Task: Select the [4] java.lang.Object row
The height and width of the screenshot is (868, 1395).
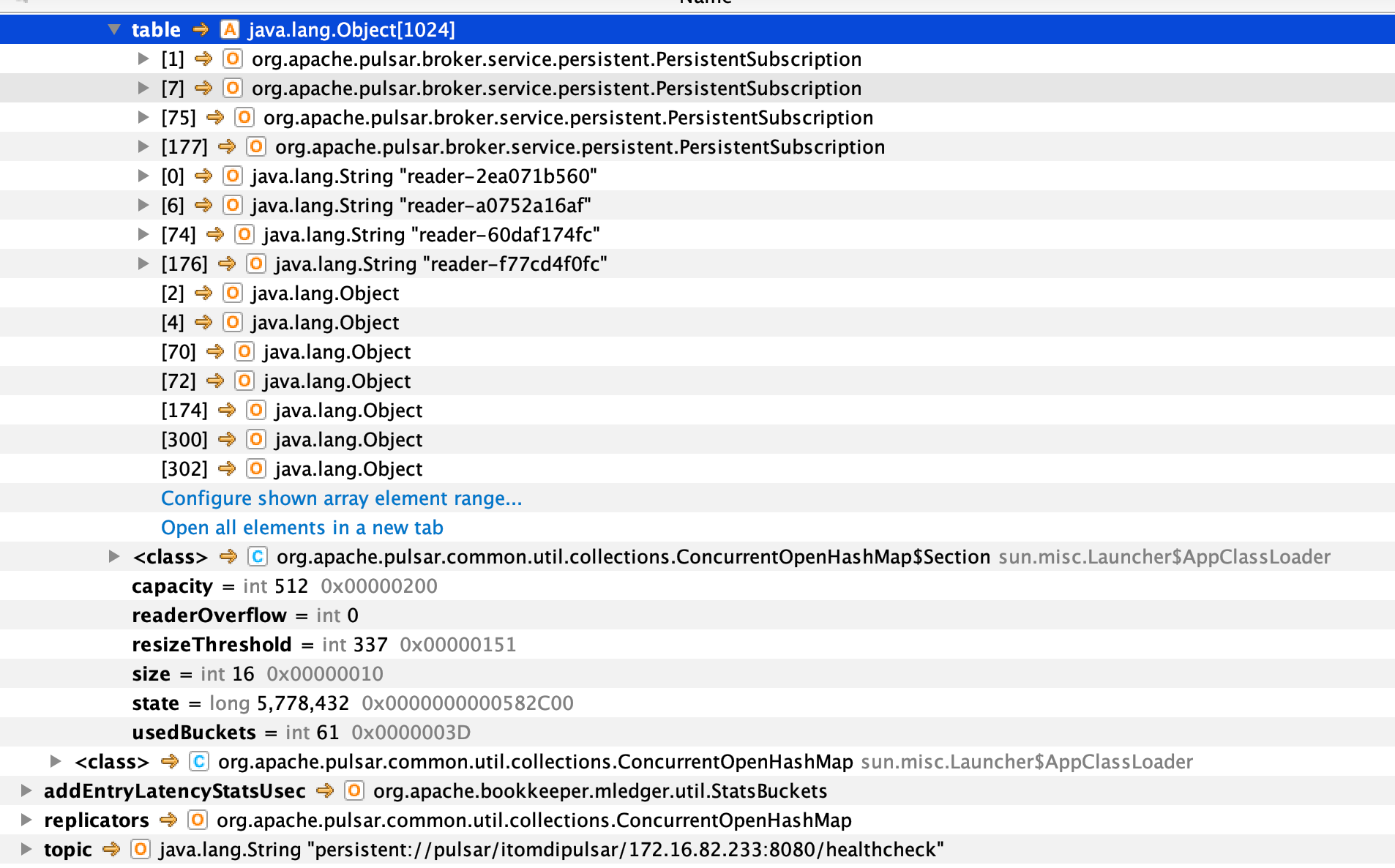Action: [x=697, y=323]
